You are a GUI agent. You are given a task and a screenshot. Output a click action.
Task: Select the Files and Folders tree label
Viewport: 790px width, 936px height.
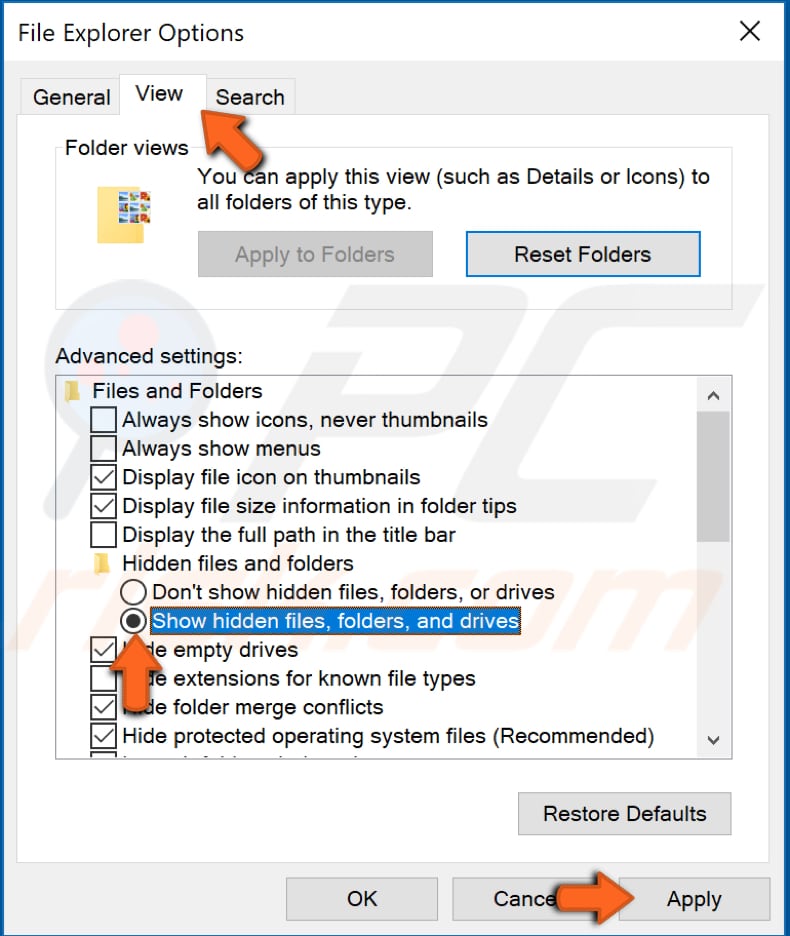177,391
